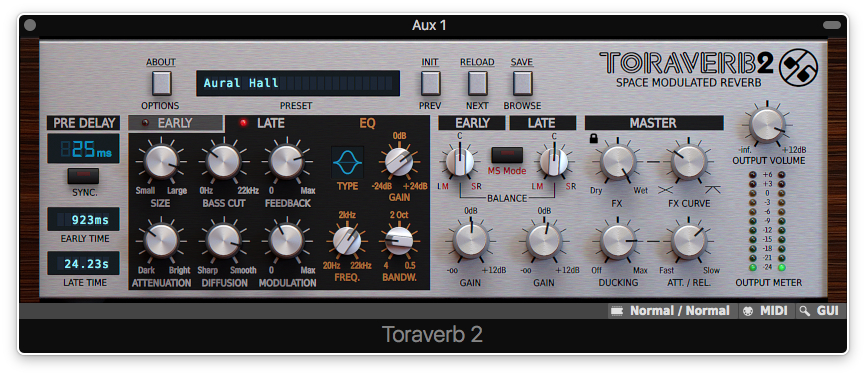Switch to the EARLY reverb tab
Screen dimensions: 866x376
click(176, 123)
